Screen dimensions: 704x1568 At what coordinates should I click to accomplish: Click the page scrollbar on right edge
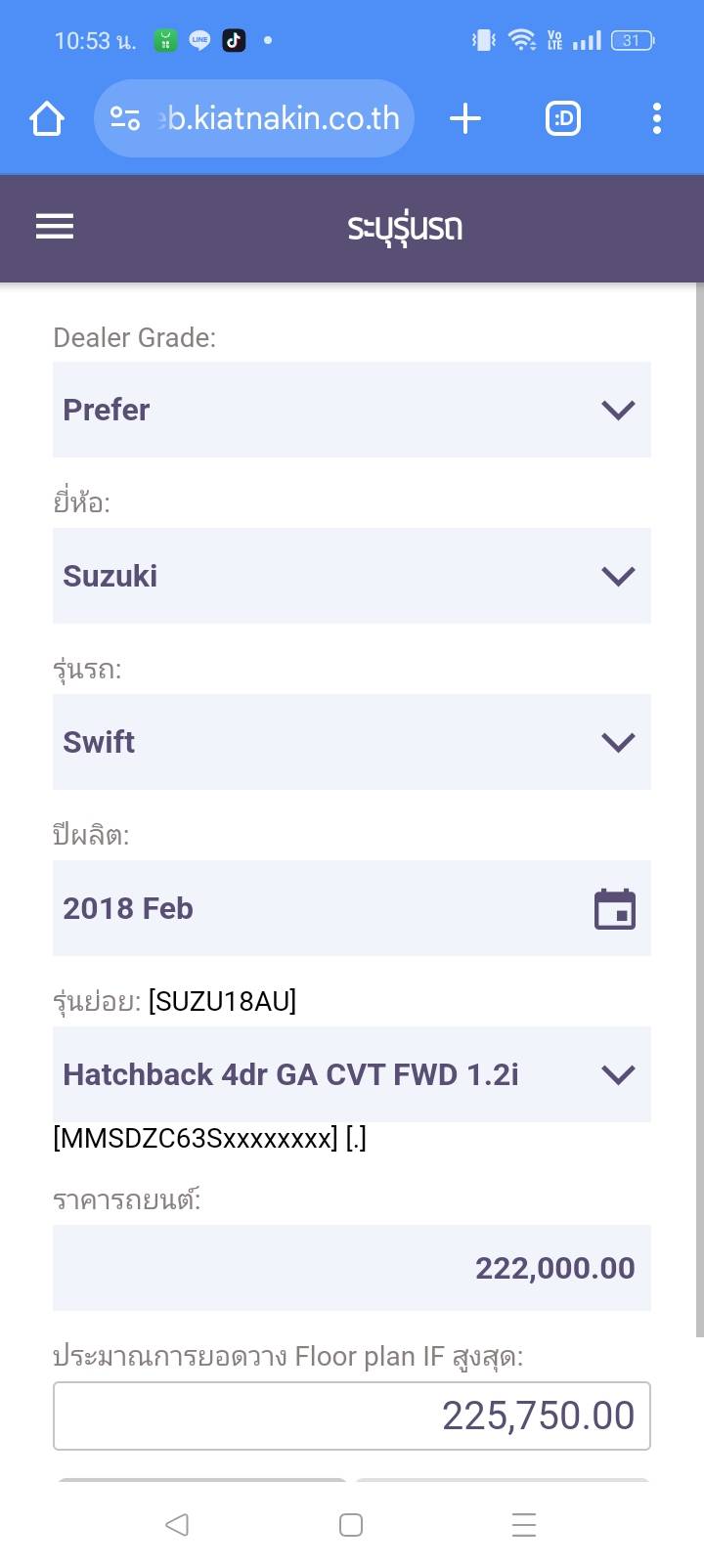pyautogui.click(x=699, y=811)
